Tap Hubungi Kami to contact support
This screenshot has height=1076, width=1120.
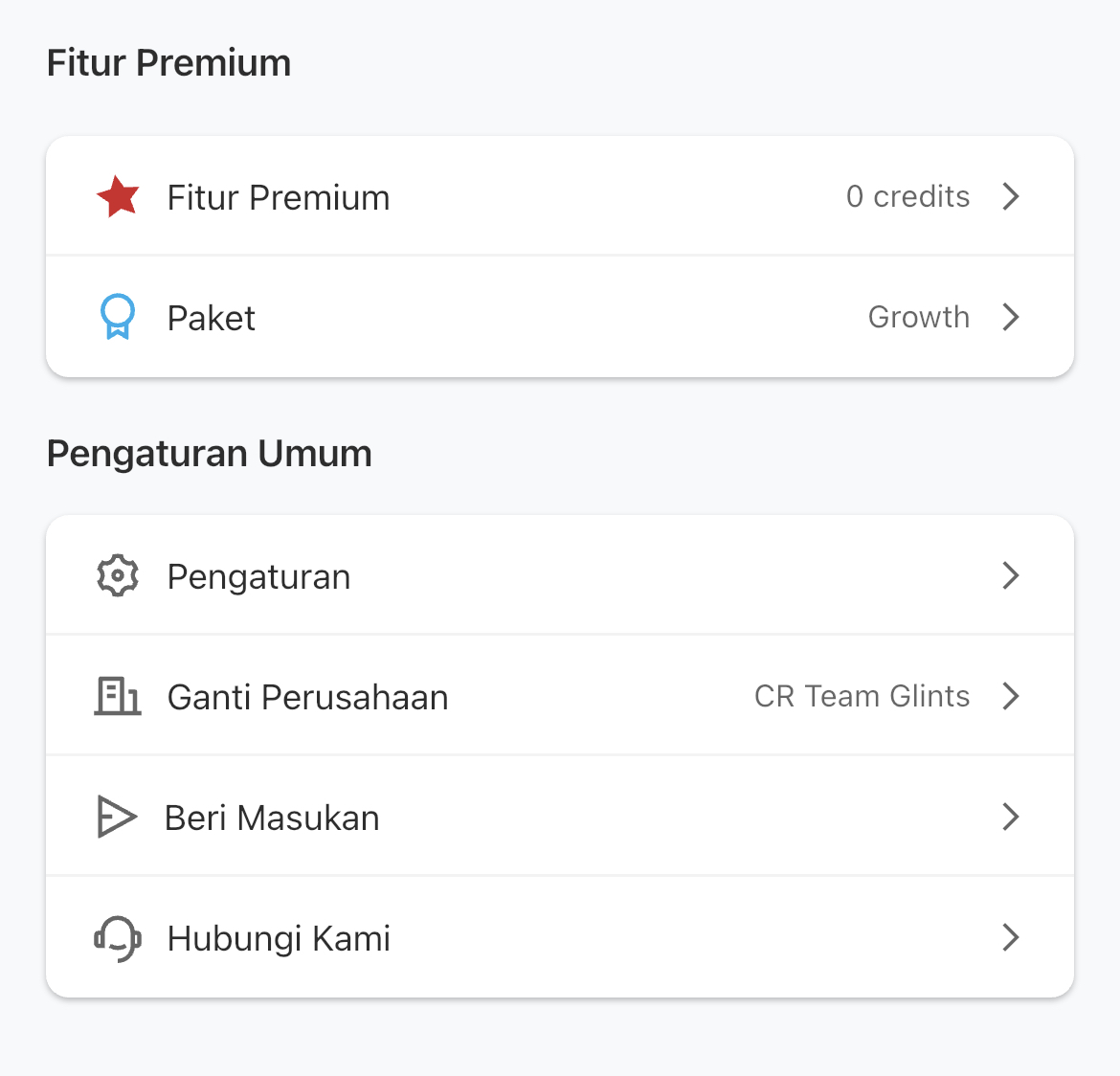[279, 938]
